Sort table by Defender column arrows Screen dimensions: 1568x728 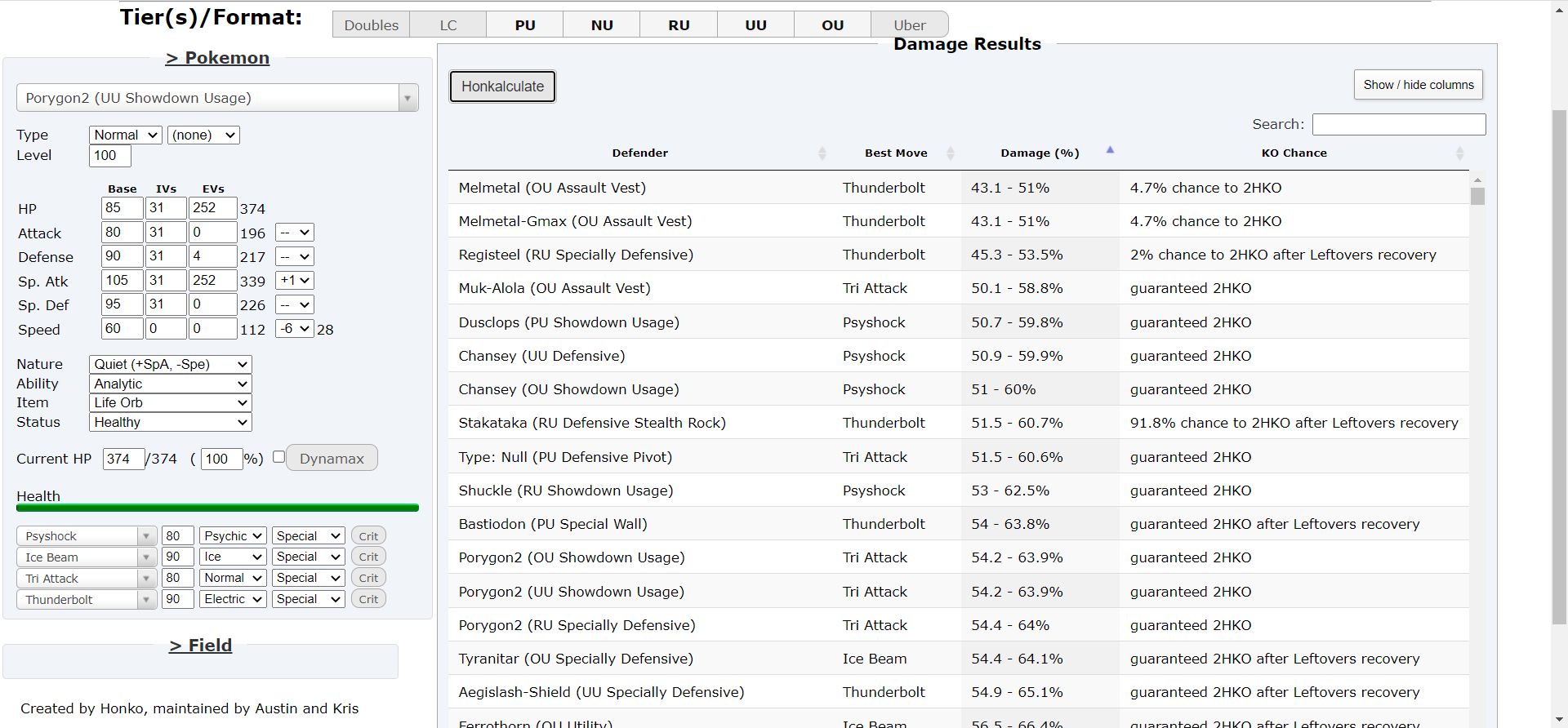click(822, 153)
